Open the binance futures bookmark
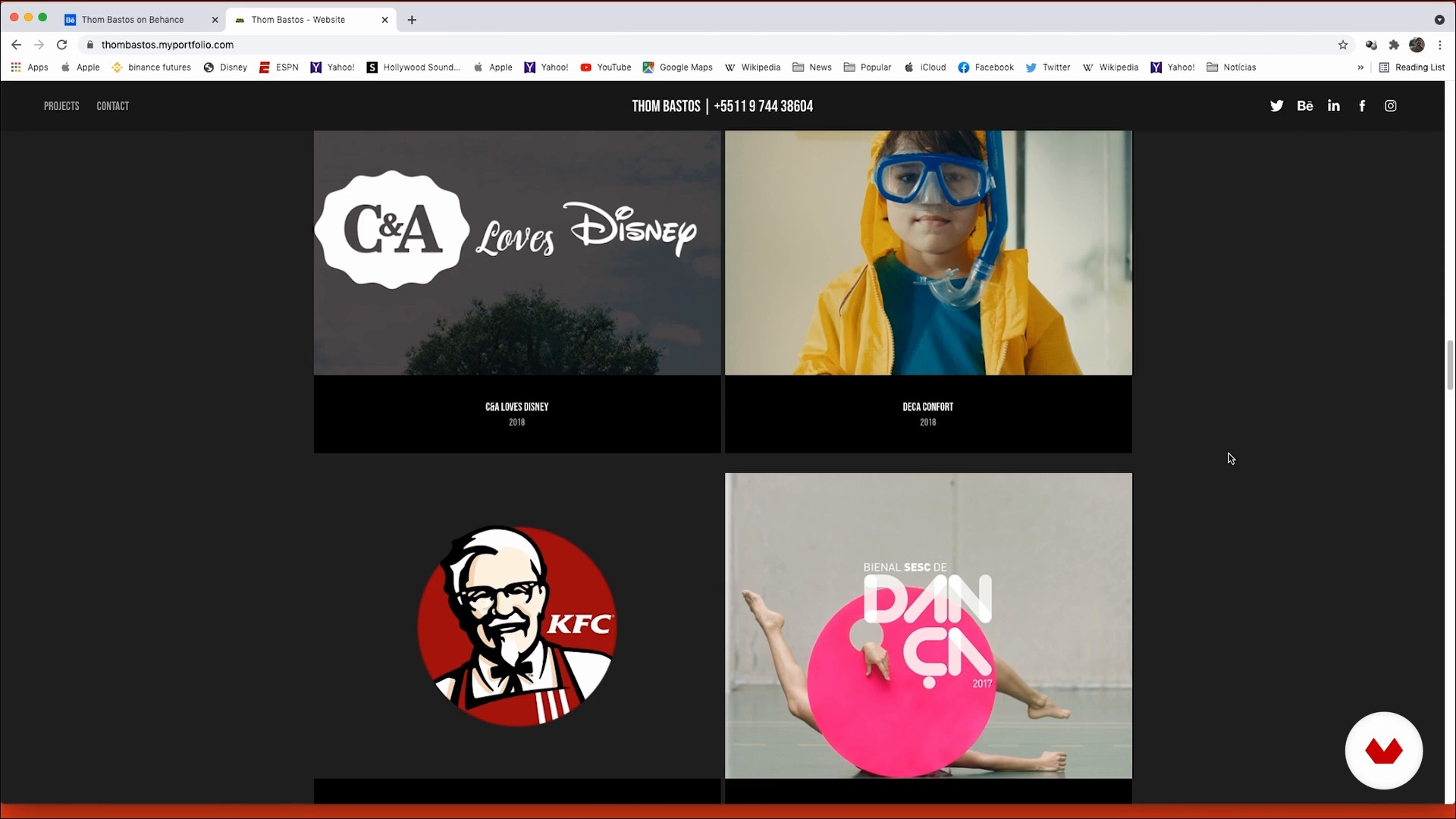The height and width of the screenshot is (819, 1456). [x=152, y=67]
